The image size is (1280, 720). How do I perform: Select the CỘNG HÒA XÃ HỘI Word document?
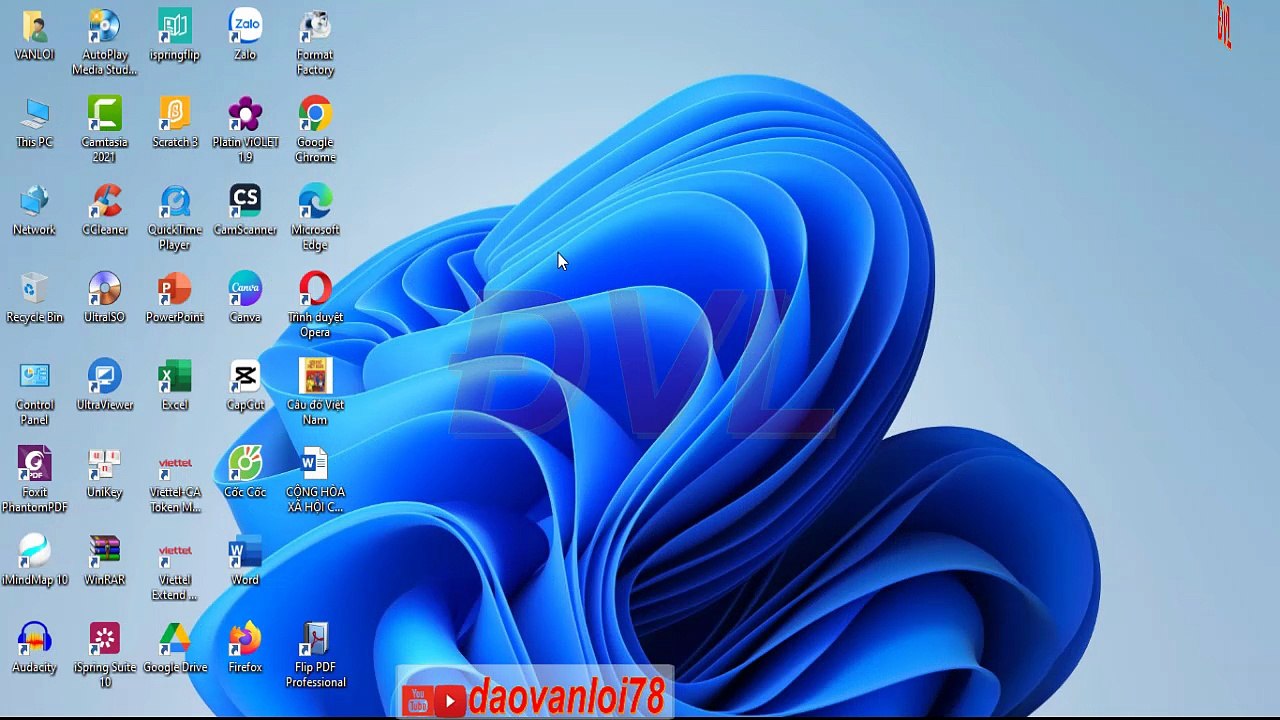tap(315, 465)
